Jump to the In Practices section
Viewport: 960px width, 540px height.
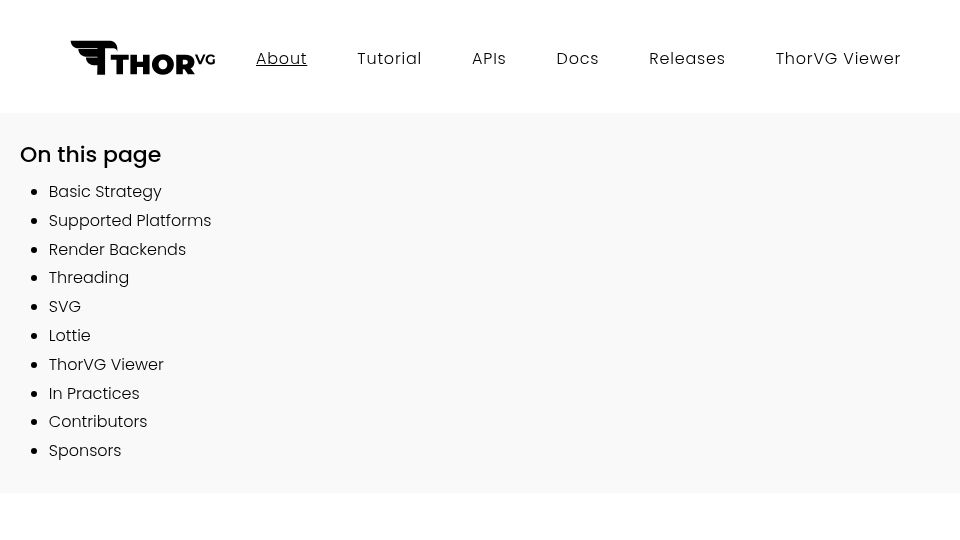point(94,393)
